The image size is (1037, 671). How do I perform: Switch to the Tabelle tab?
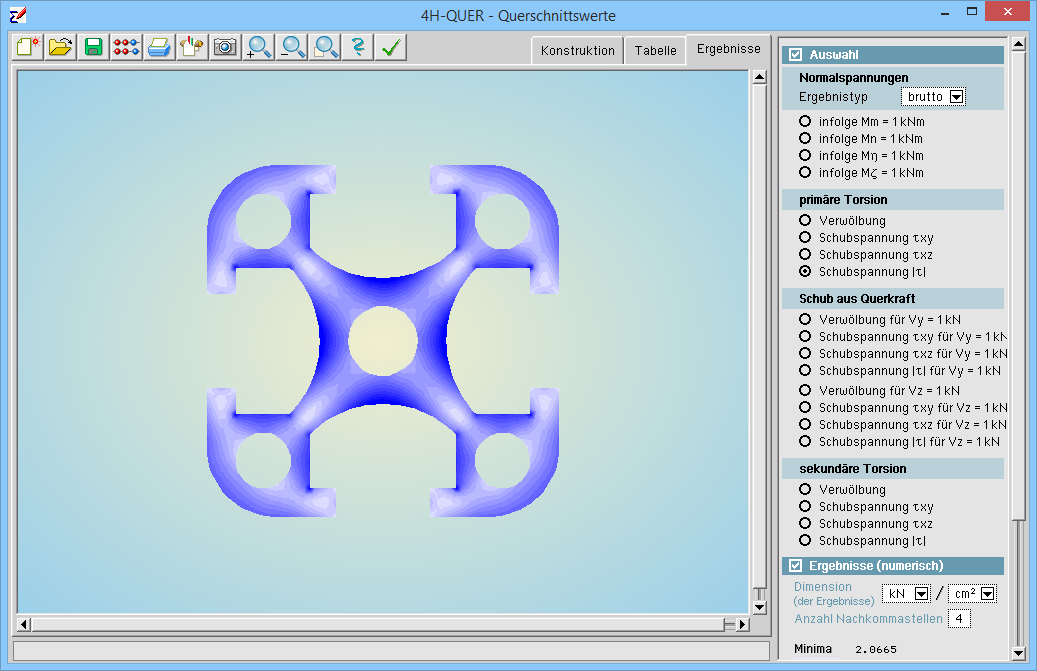pyautogui.click(x=655, y=51)
